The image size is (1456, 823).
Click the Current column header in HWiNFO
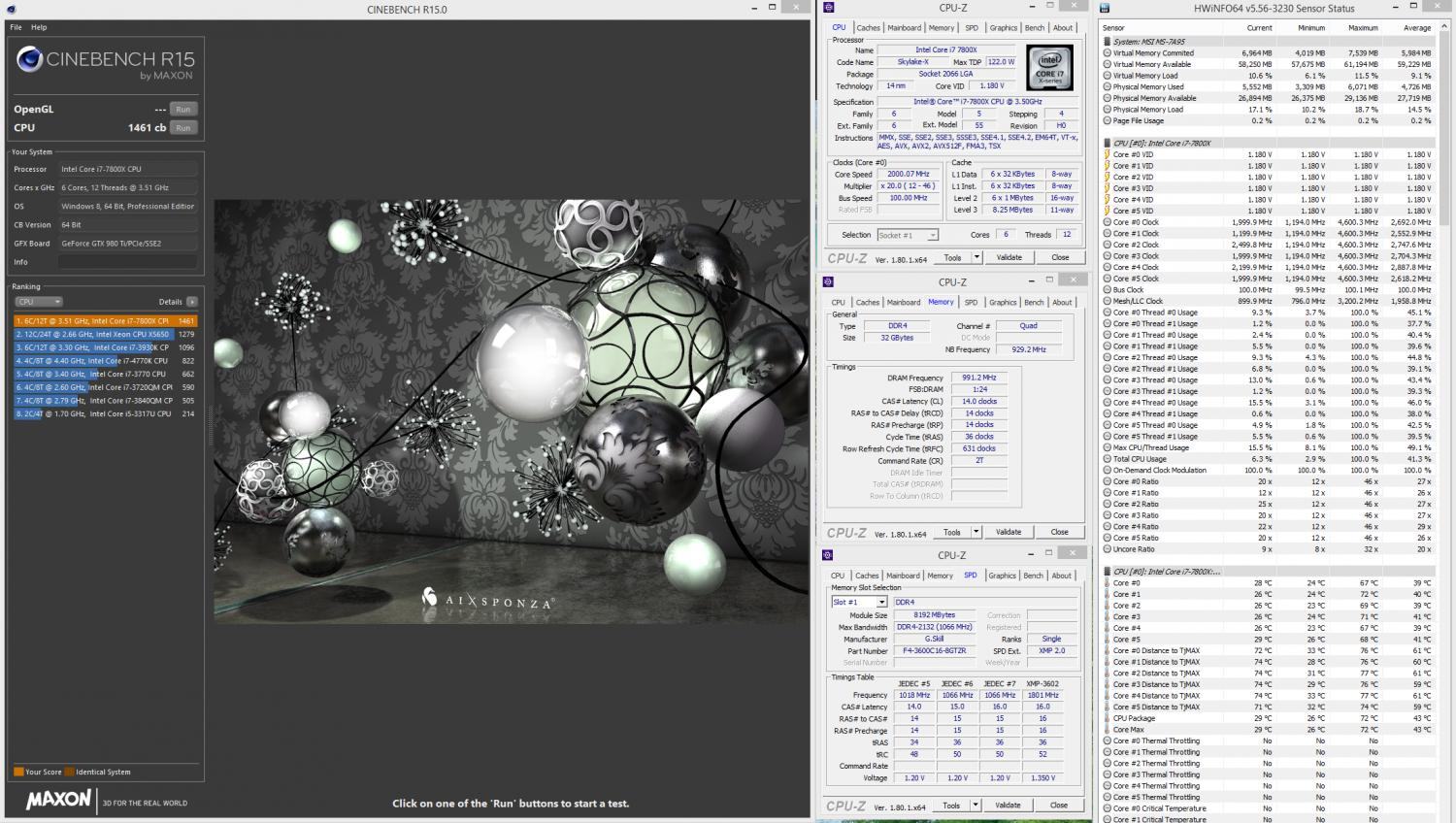(x=1259, y=28)
